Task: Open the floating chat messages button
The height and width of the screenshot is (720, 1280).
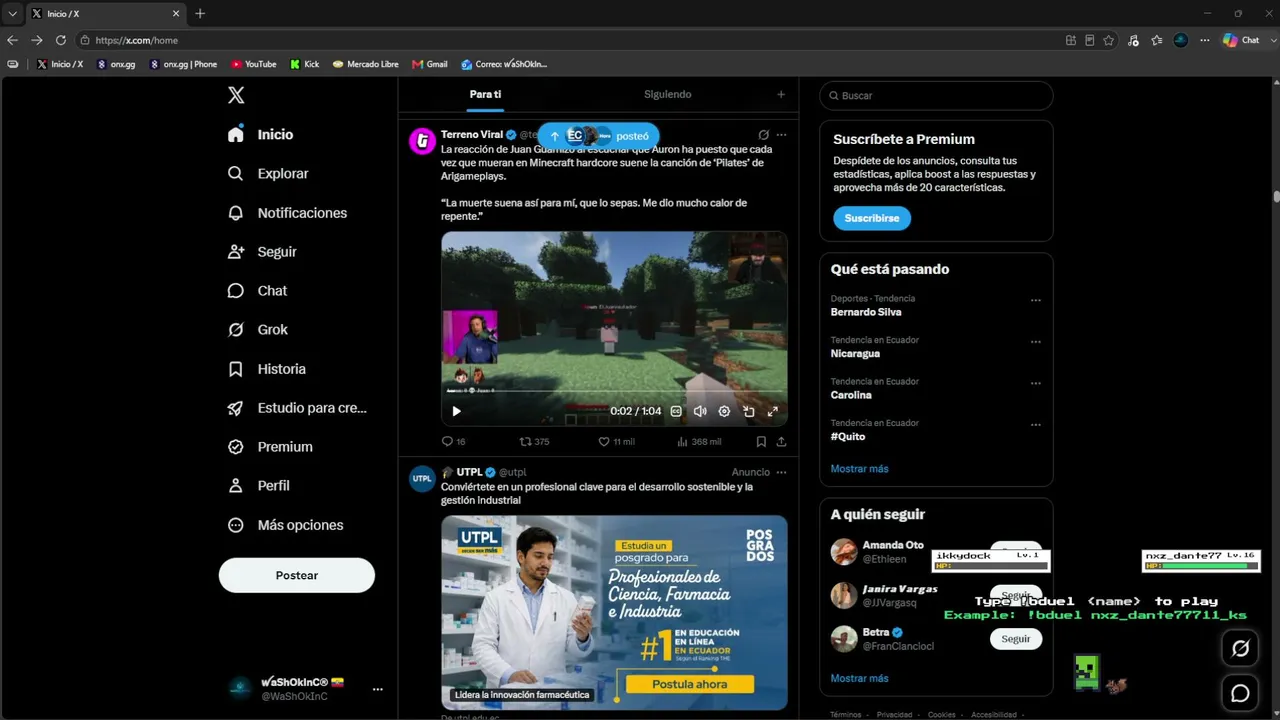Action: [1241, 693]
